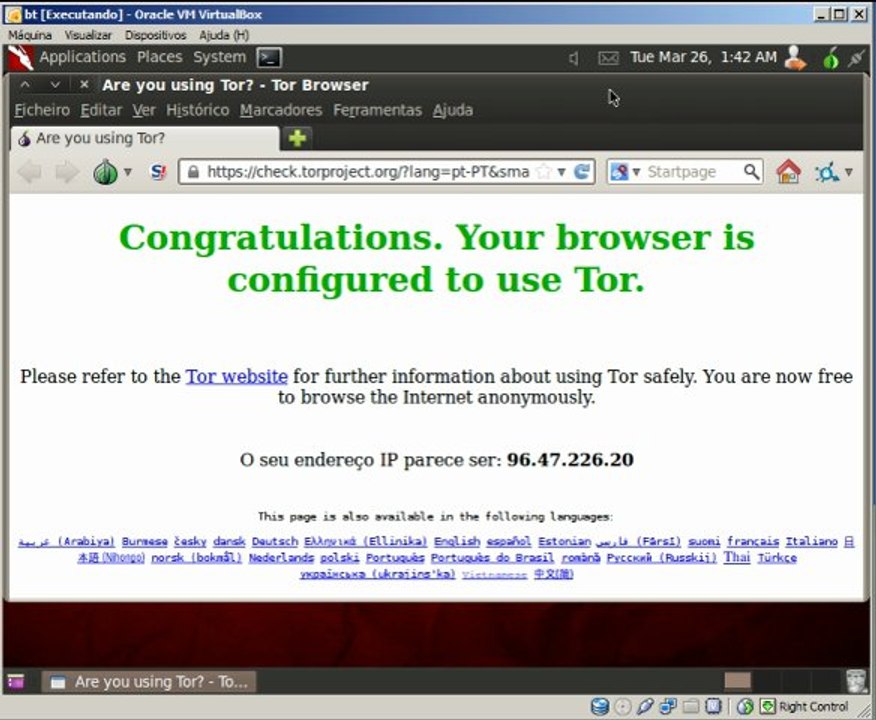The width and height of the screenshot is (876, 720).
Task: Click the browser forward arrow
Action: [67, 172]
